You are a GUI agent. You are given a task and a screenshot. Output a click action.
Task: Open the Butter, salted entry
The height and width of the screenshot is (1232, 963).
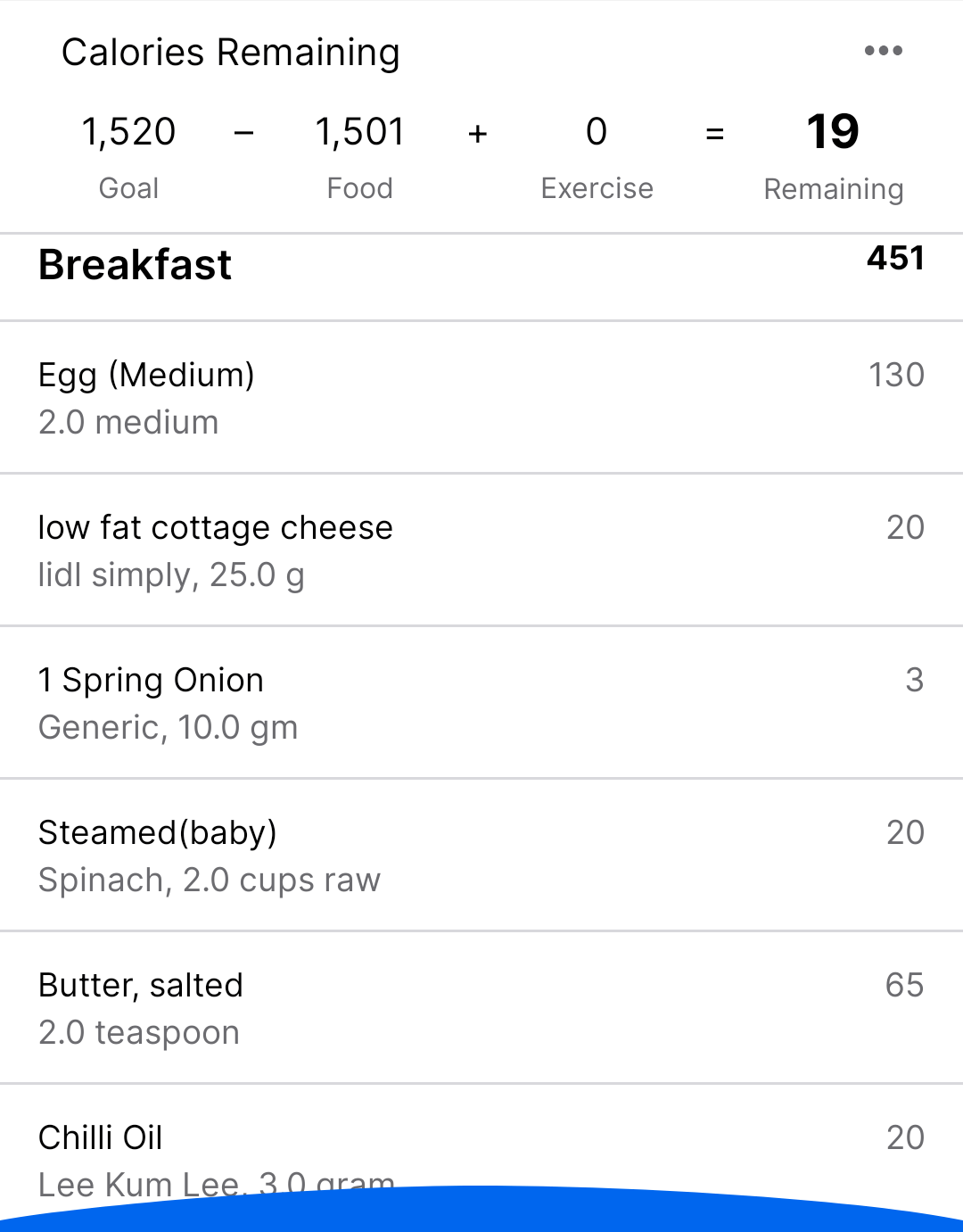tap(481, 1007)
